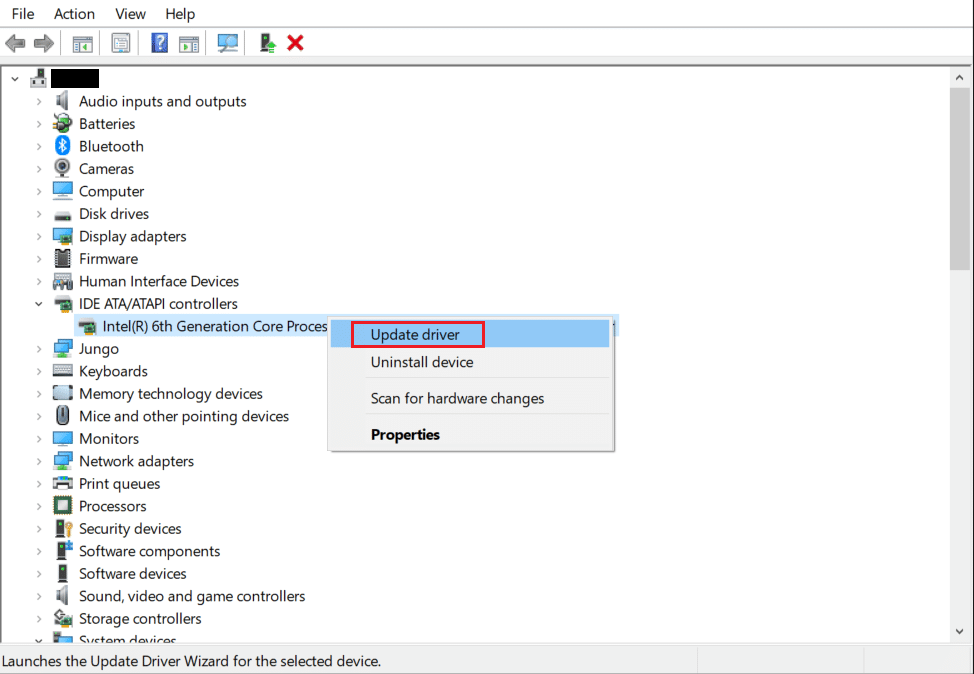The height and width of the screenshot is (674, 974).
Task: Expand the Audio inputs and outputs node
Action: pos(39,101)
